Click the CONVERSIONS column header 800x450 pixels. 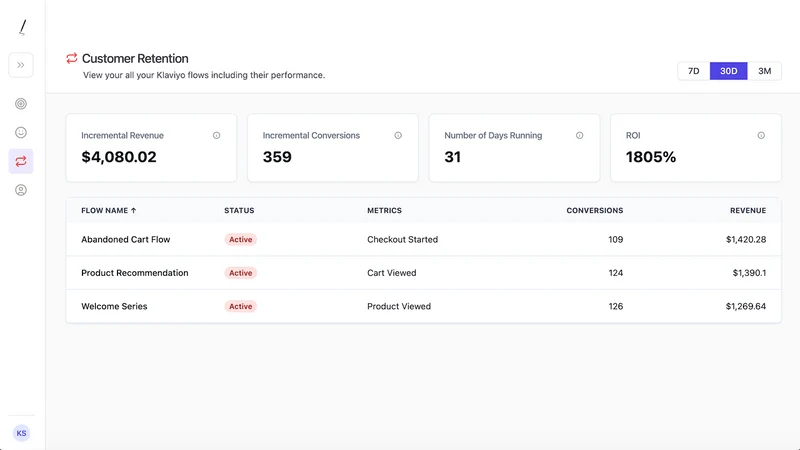coord(594,210)
